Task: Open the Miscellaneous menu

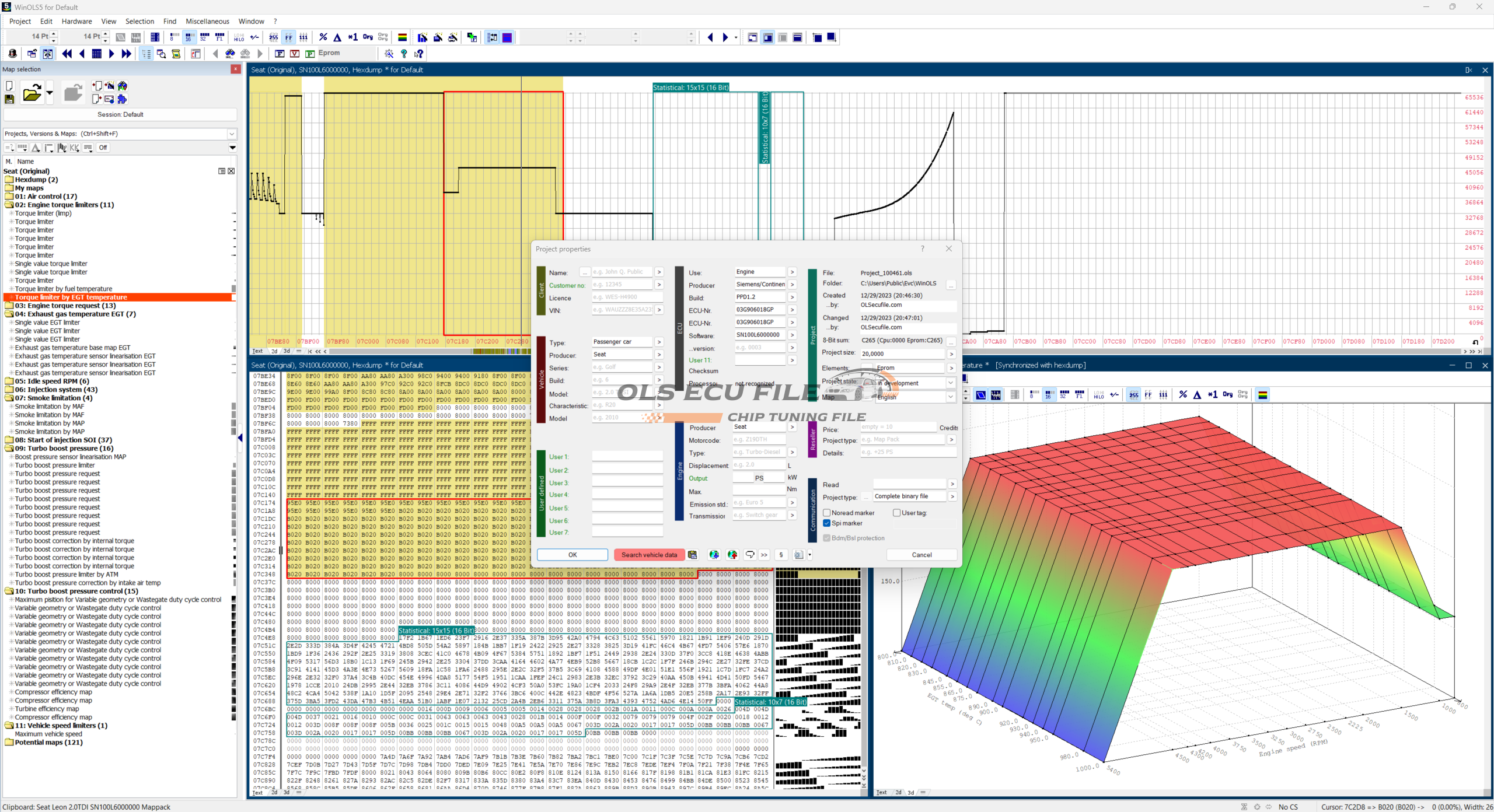Action: coord(207,22)
